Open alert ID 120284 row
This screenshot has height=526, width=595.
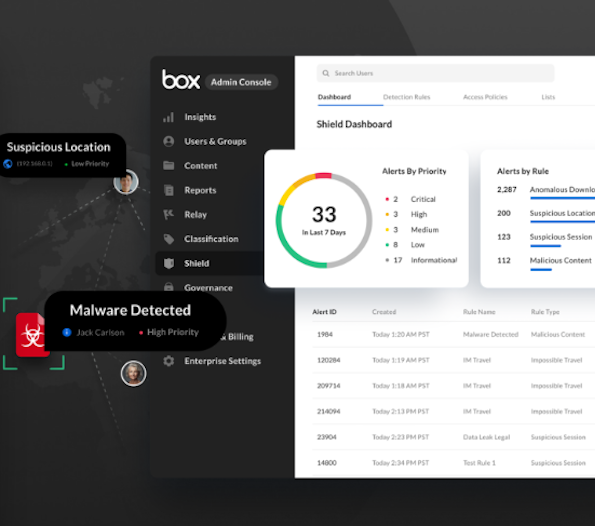pos(453,360)
